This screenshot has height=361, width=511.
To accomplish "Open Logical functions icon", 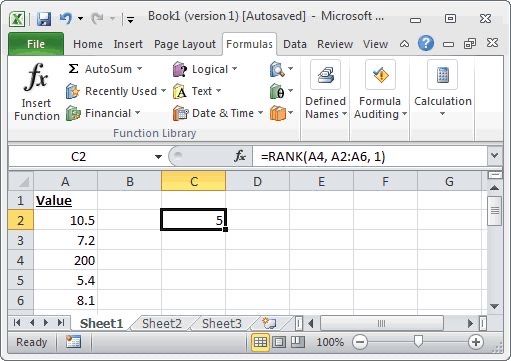I will click(180, 69).
